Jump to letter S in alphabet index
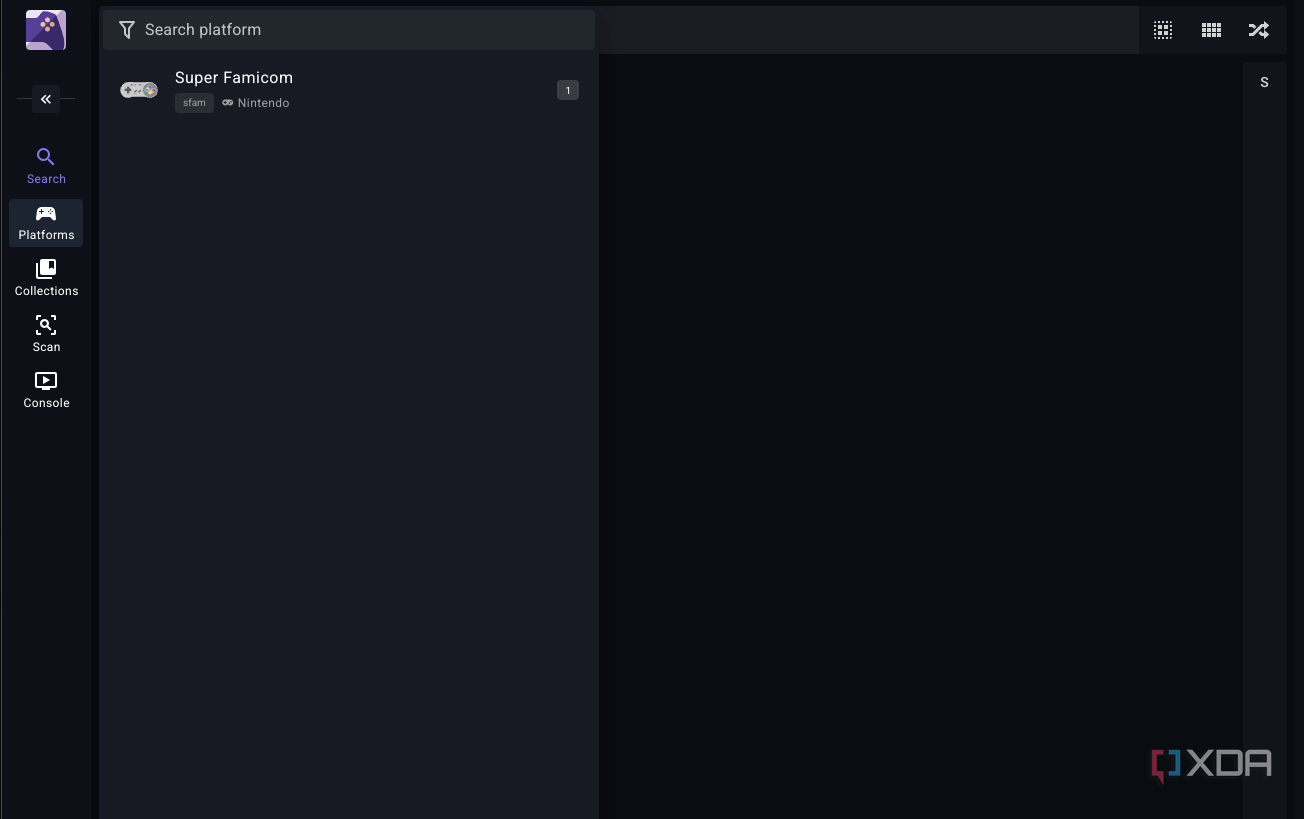The image size is (1304, 819). 1264,83
